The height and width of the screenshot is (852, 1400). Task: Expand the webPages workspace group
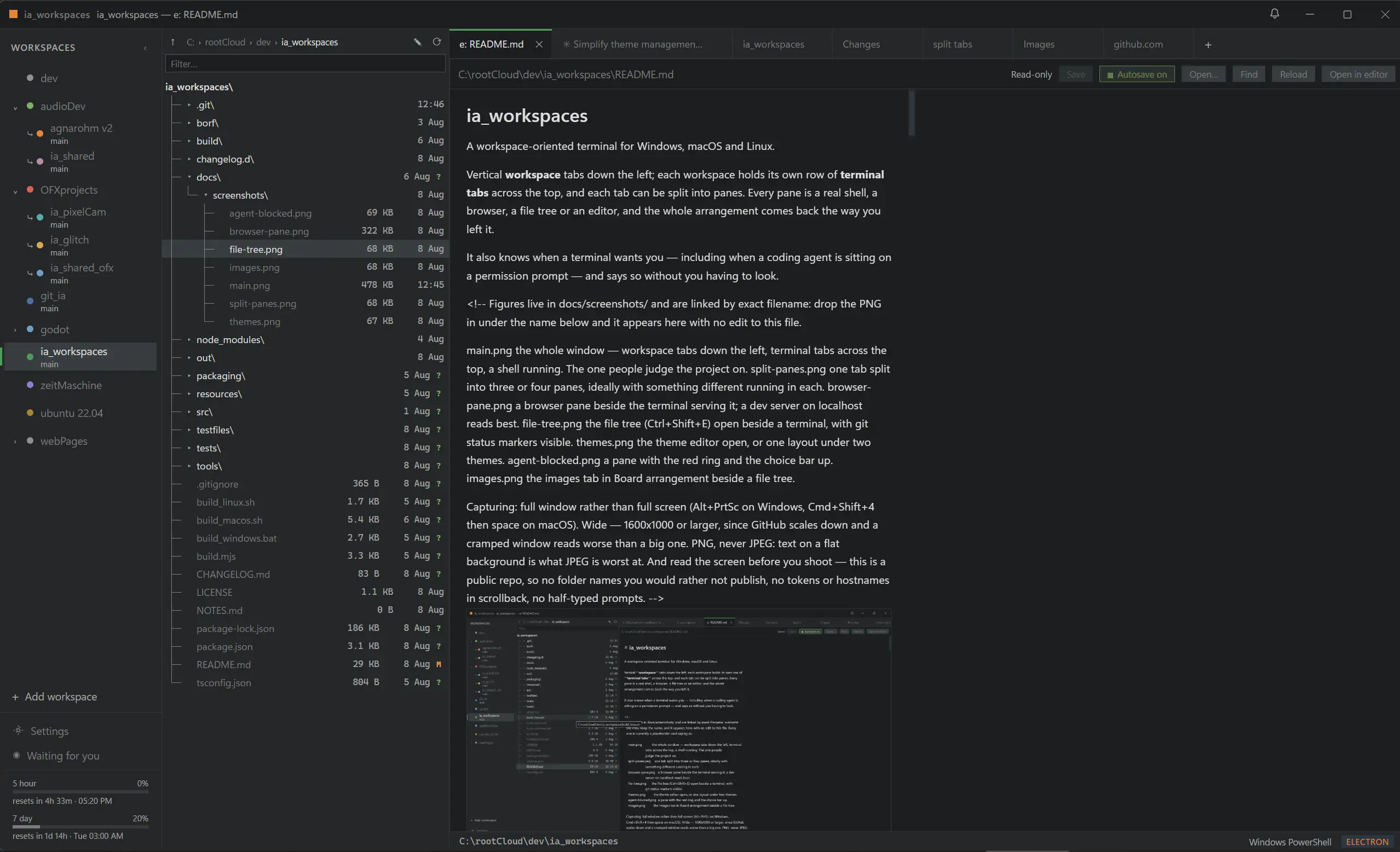(15, 442)
